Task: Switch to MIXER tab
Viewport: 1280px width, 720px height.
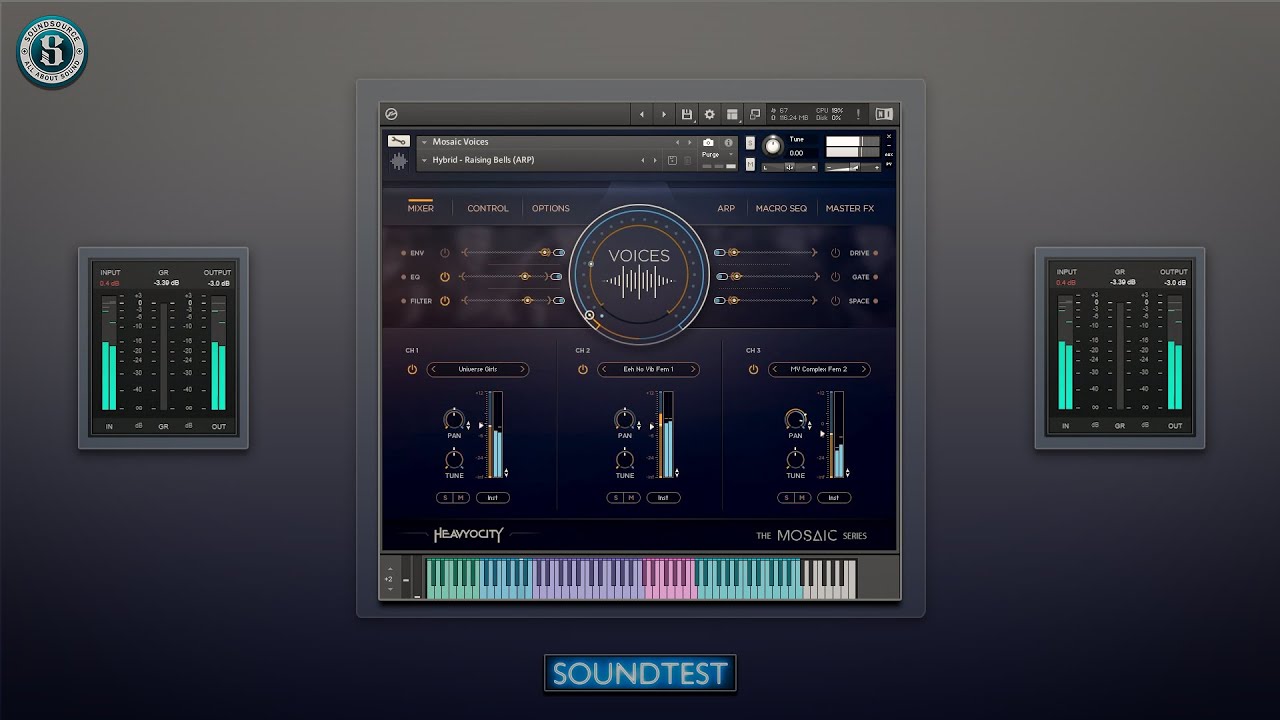Action: point(420,208)
